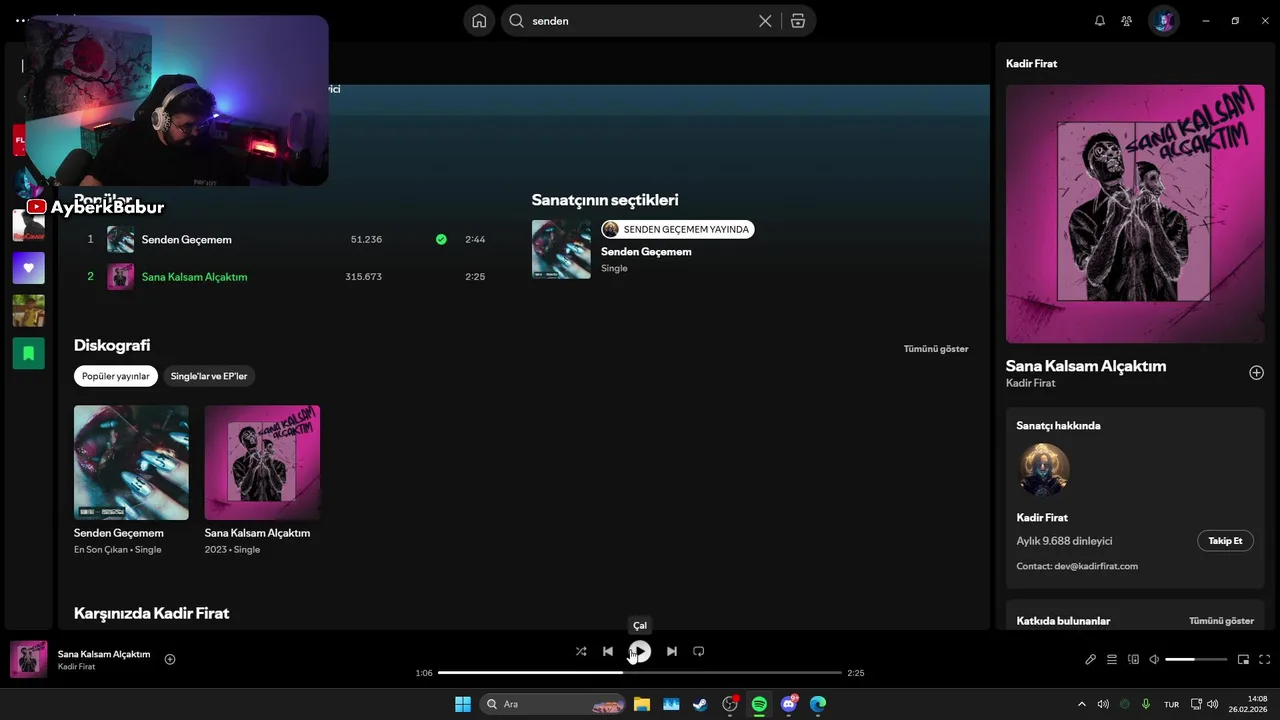This screenshot has width=1280, height=720.
Task: Click green saved checkmark on Senden Geçemem
Action: [x=441, y=239]
